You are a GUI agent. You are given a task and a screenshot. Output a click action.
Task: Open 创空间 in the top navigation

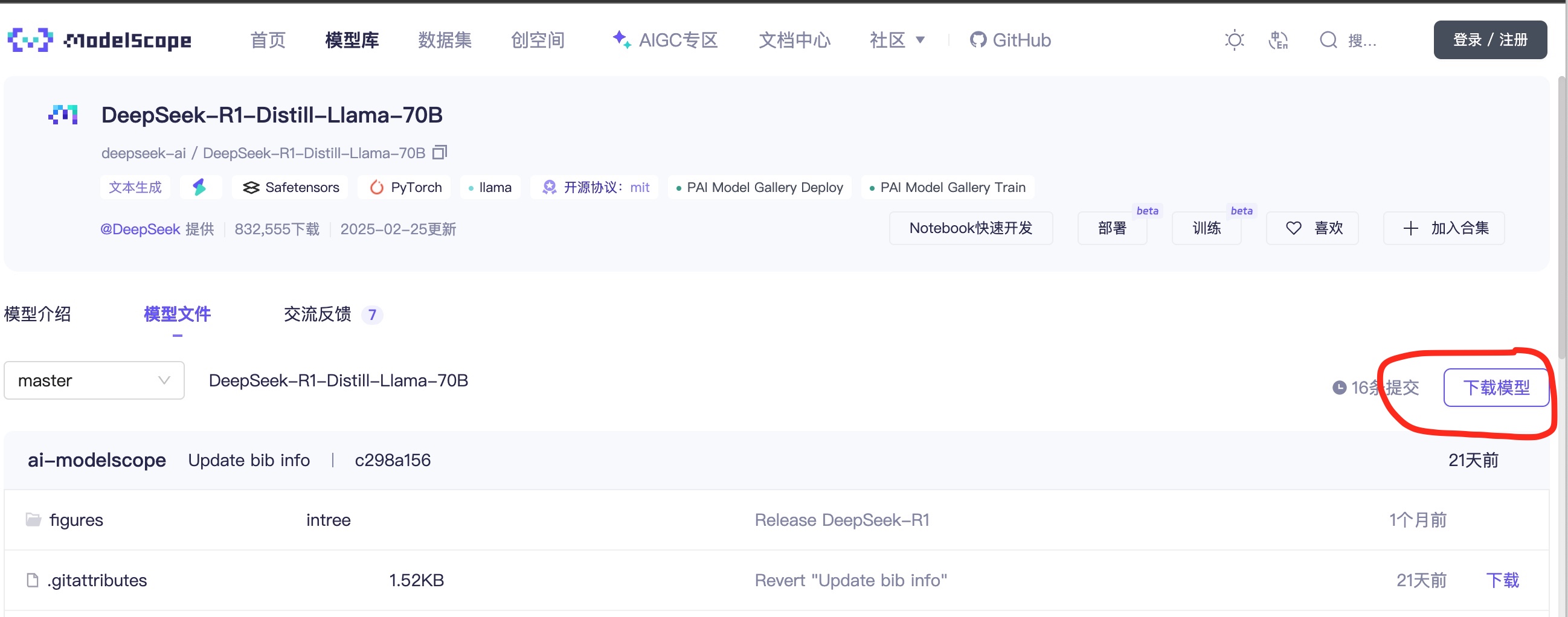pos(538,40)
